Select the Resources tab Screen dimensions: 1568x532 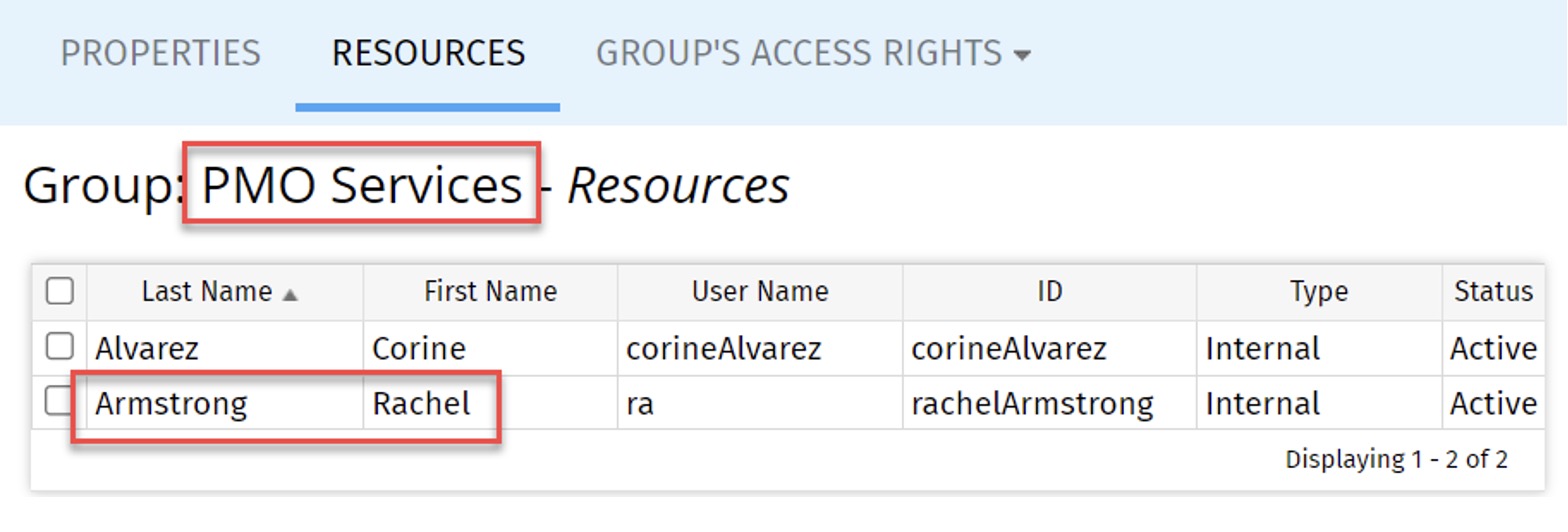(428, 52)
